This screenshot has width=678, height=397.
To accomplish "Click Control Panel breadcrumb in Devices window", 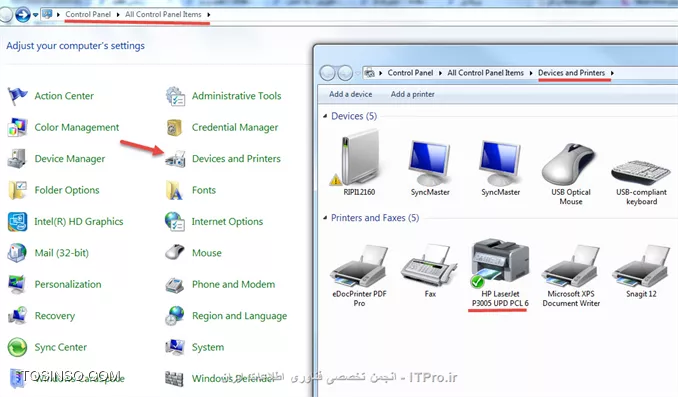I will click(410, 73).
